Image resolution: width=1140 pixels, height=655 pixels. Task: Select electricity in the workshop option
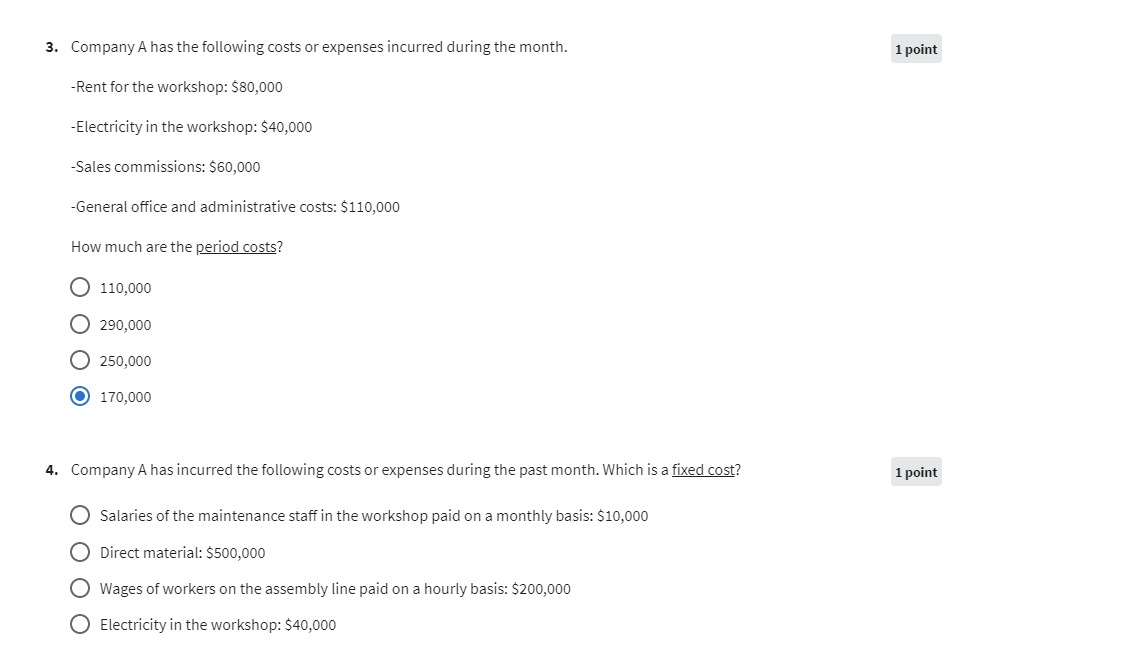tap(80, 624)
